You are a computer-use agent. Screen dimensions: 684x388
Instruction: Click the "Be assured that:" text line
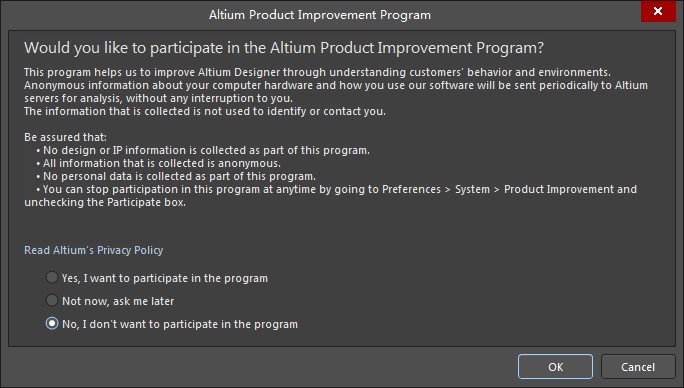coord(65,137)
